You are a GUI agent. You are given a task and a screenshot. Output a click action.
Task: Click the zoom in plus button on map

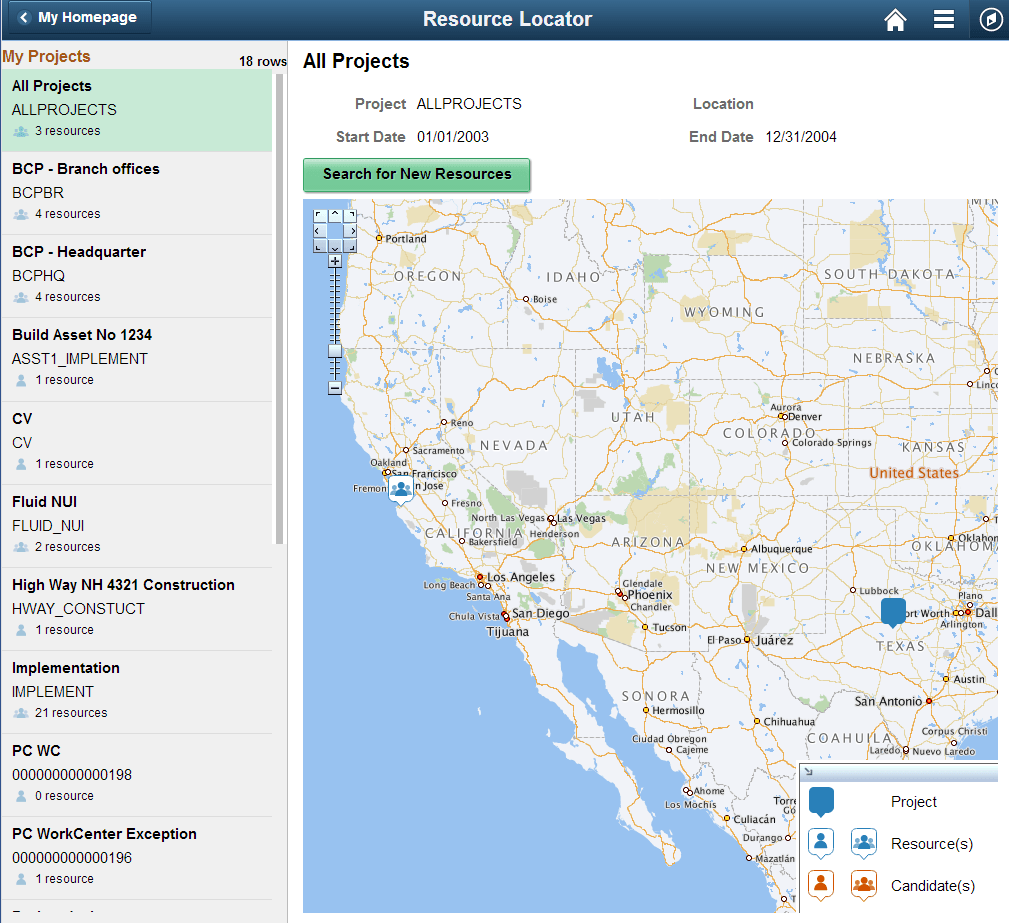[x=336, y=261]
